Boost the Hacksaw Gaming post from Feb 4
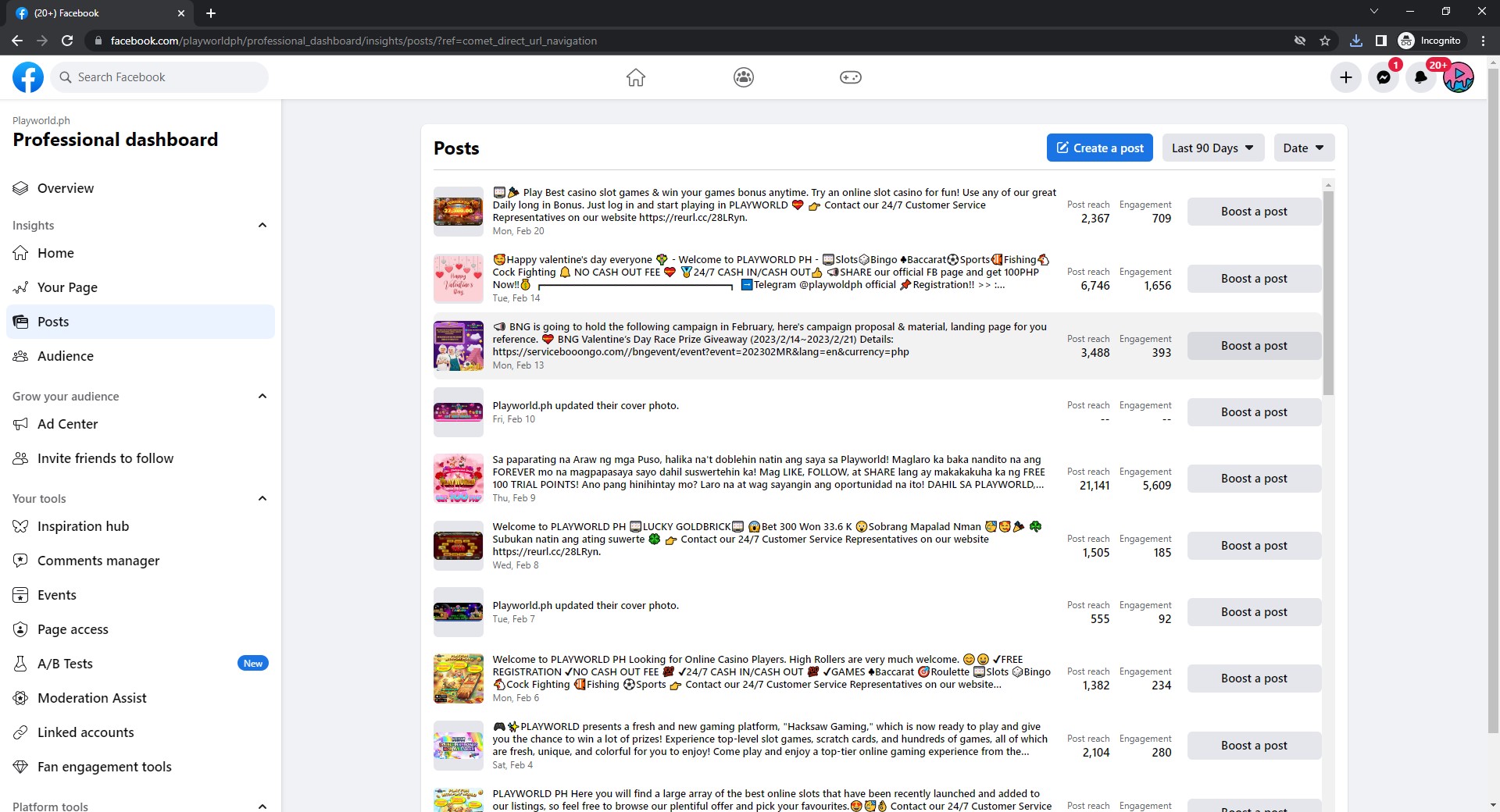This screenshot has width=1500, height=812. pyautogui.click(x=1254, y=746)
